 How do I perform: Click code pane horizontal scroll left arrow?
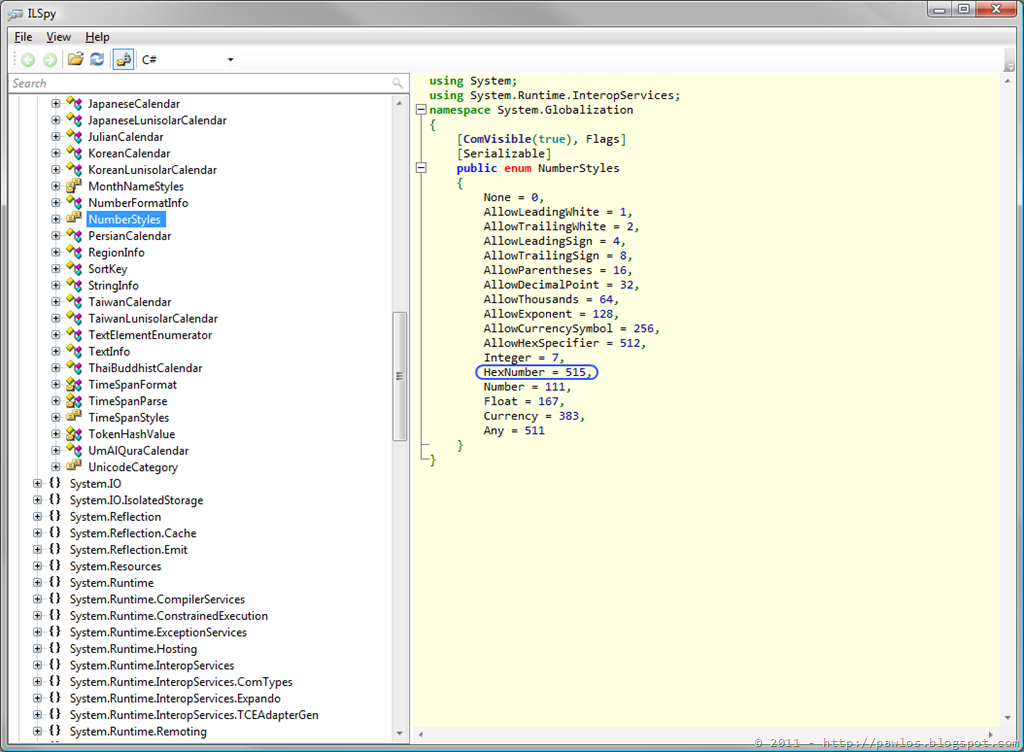point(421,734)
